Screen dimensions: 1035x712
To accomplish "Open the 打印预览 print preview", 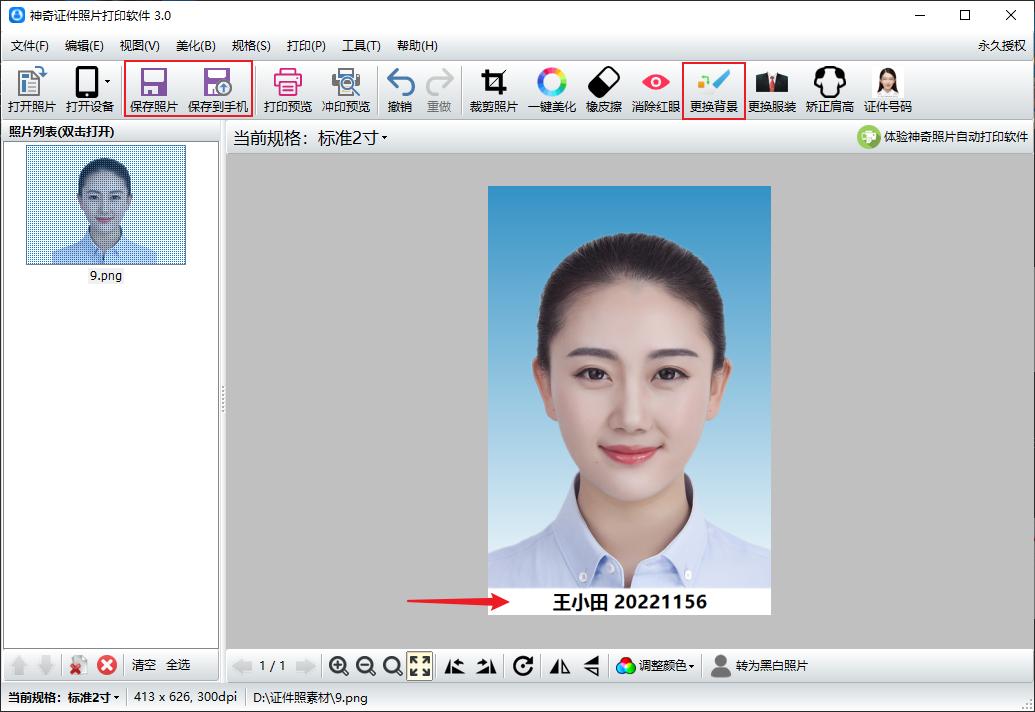I will [x=287, y=88].
